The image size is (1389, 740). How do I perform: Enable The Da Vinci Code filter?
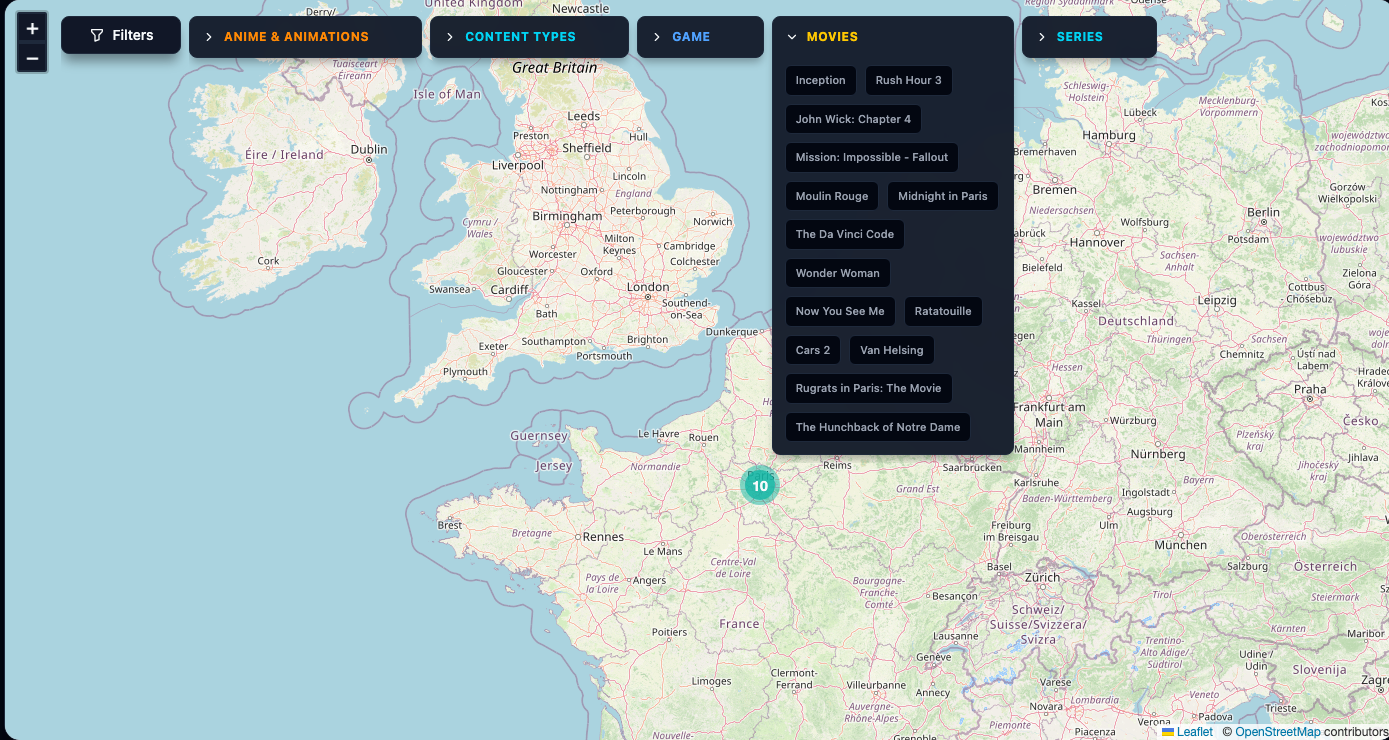click(844, 234)
